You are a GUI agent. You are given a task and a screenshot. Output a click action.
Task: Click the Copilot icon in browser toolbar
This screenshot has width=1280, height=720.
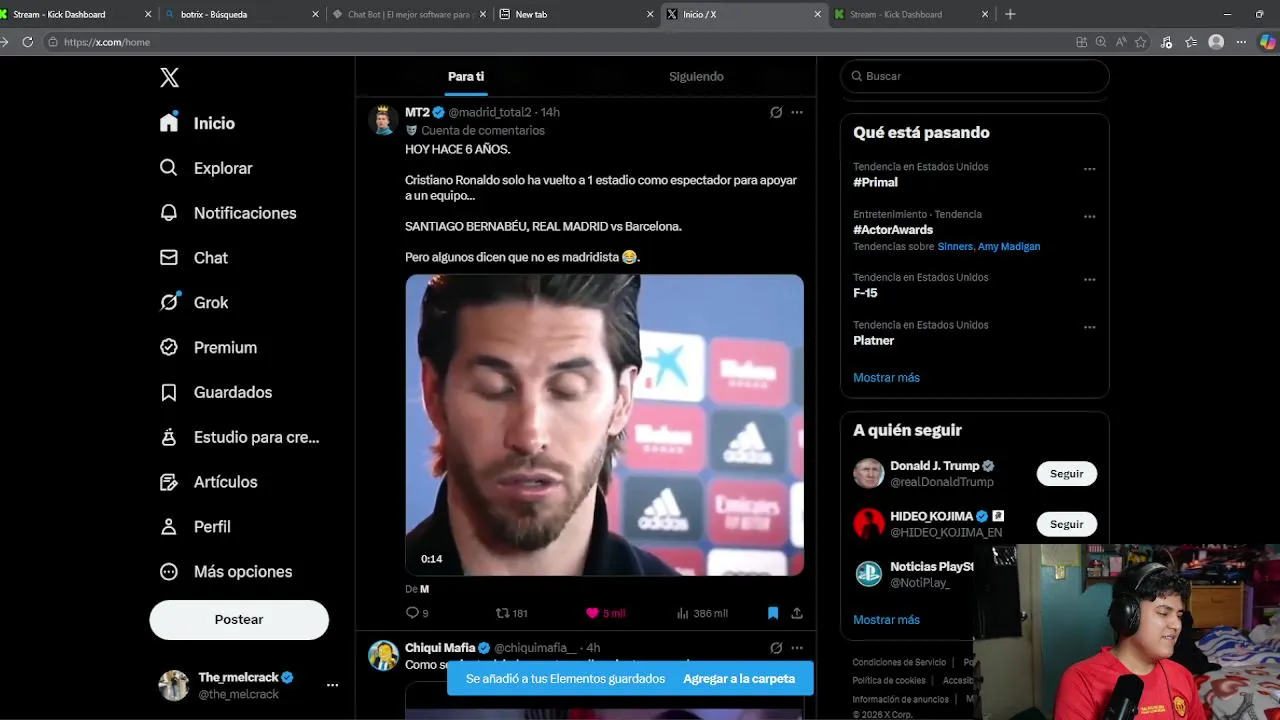(x=1268, y=42)
